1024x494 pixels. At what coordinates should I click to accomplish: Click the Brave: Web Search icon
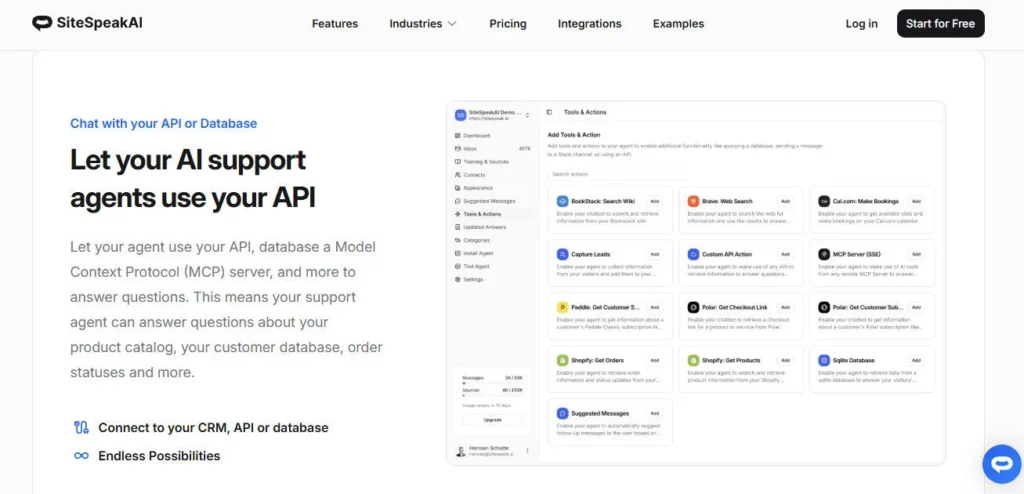693,201
